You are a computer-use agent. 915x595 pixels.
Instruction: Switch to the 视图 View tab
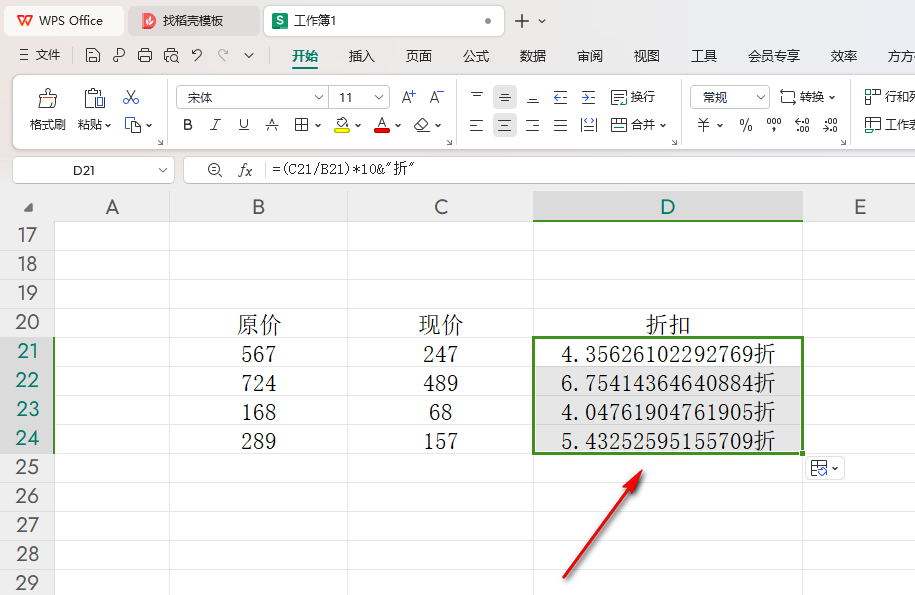point(647,56)
